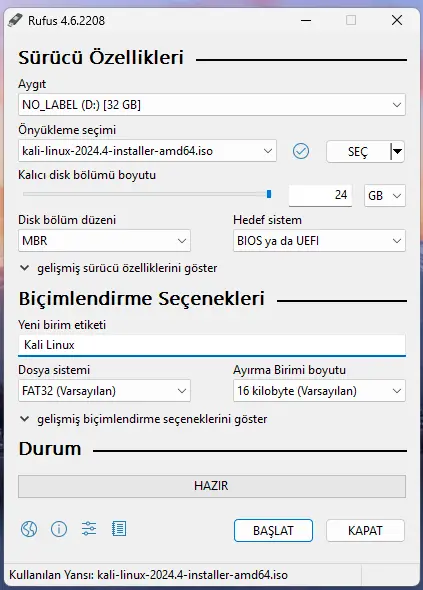Screen dimensions: 423x590
Task: Click the Sürücü Özellikleri heading
Action: click(x=101, y=58)
